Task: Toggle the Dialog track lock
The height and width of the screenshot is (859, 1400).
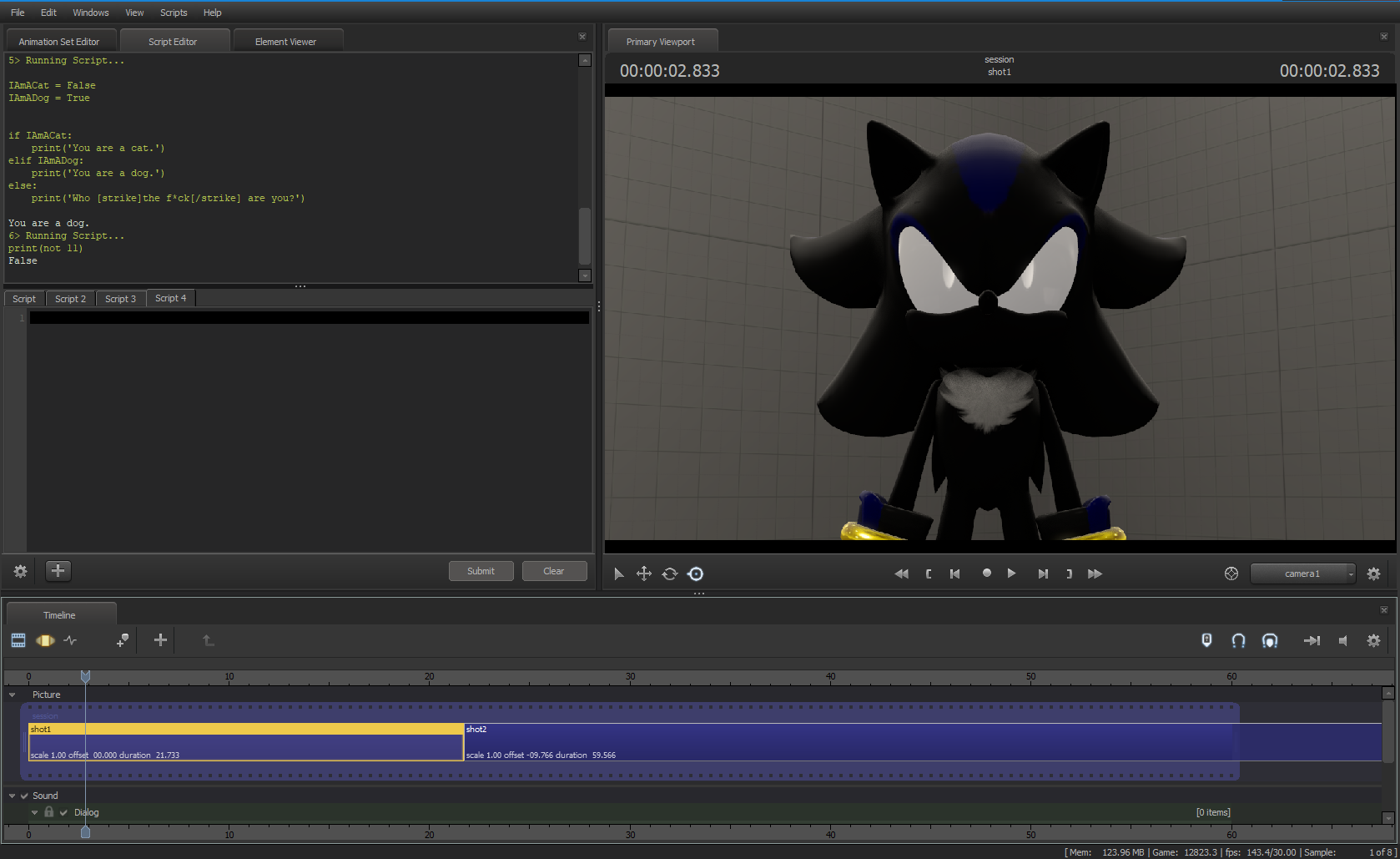Action: tap(49, 811)
